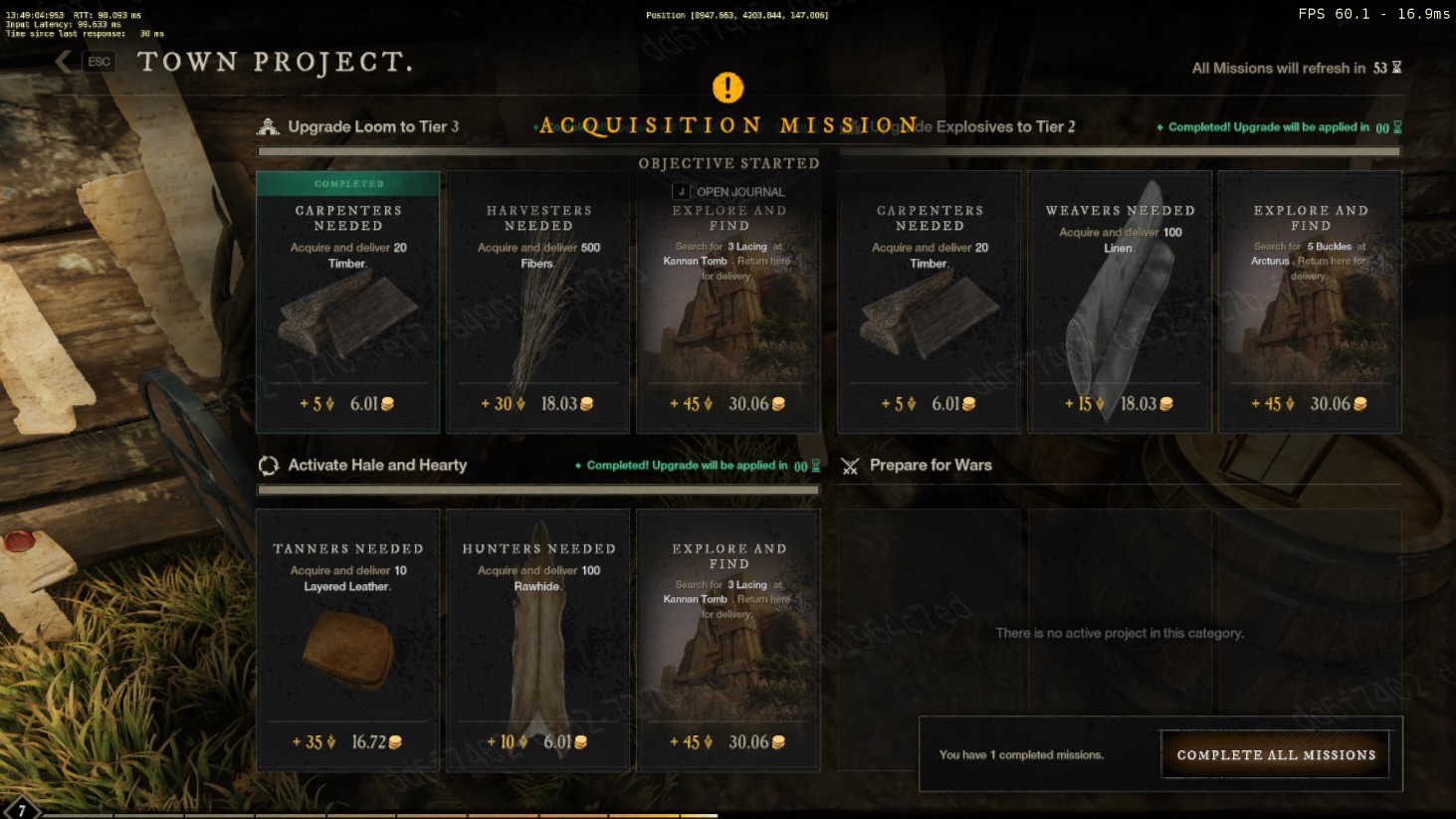The width and height of the screenshot is (1456, 819).
Task: Click the ESC key button
Action: tap(99, 62)
